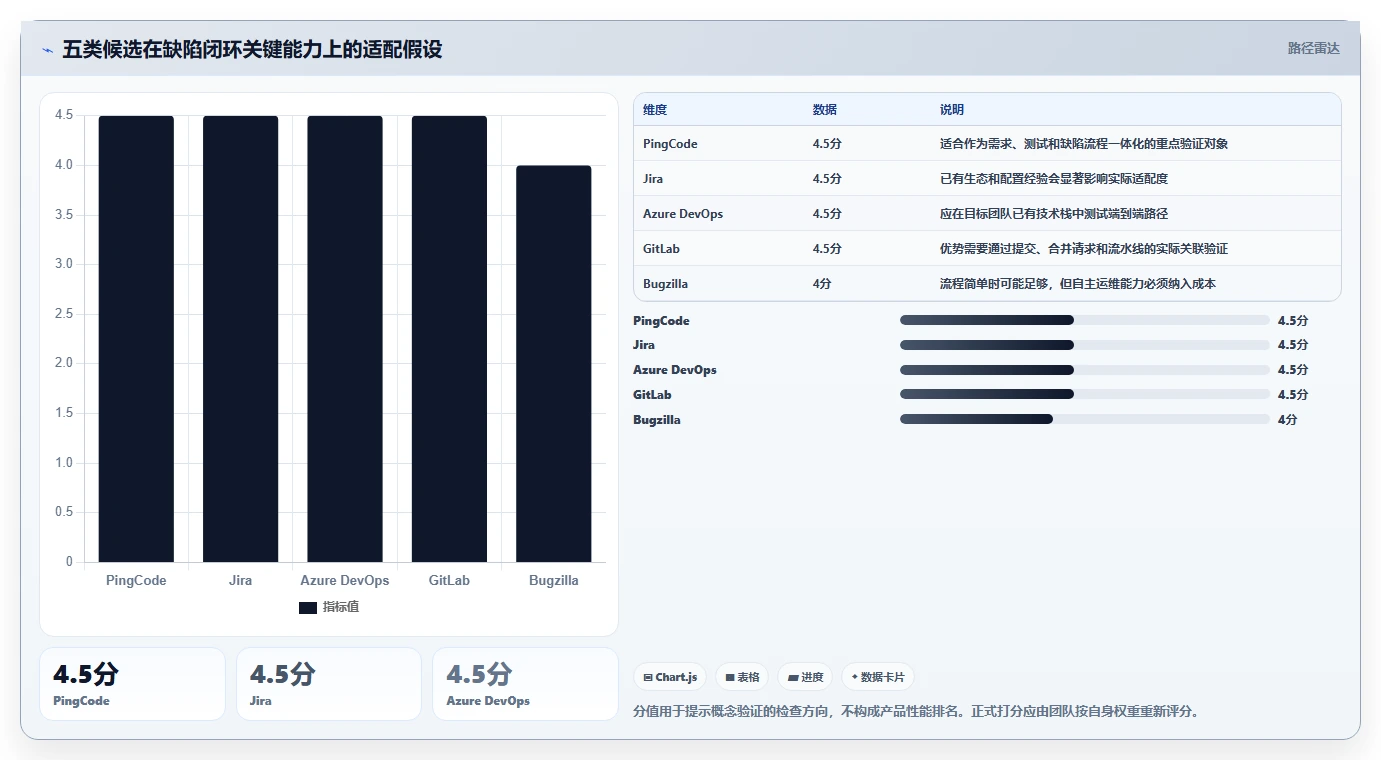The height and width of the screenshot is (760, 1381).
Task: Click the 路径雷达 label in header
Action: tap(1313, 48)
